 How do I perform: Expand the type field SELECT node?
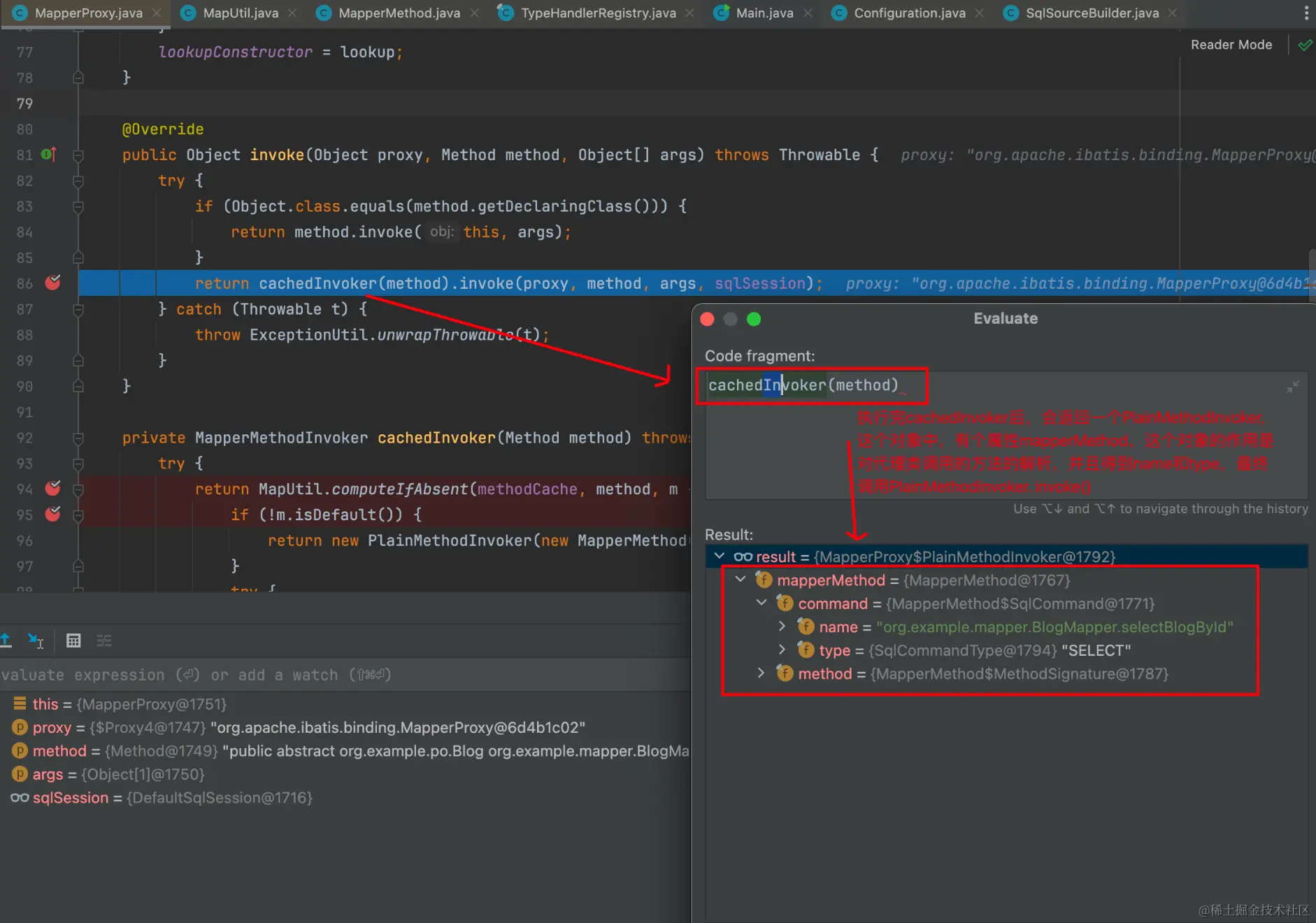point(782,650)
